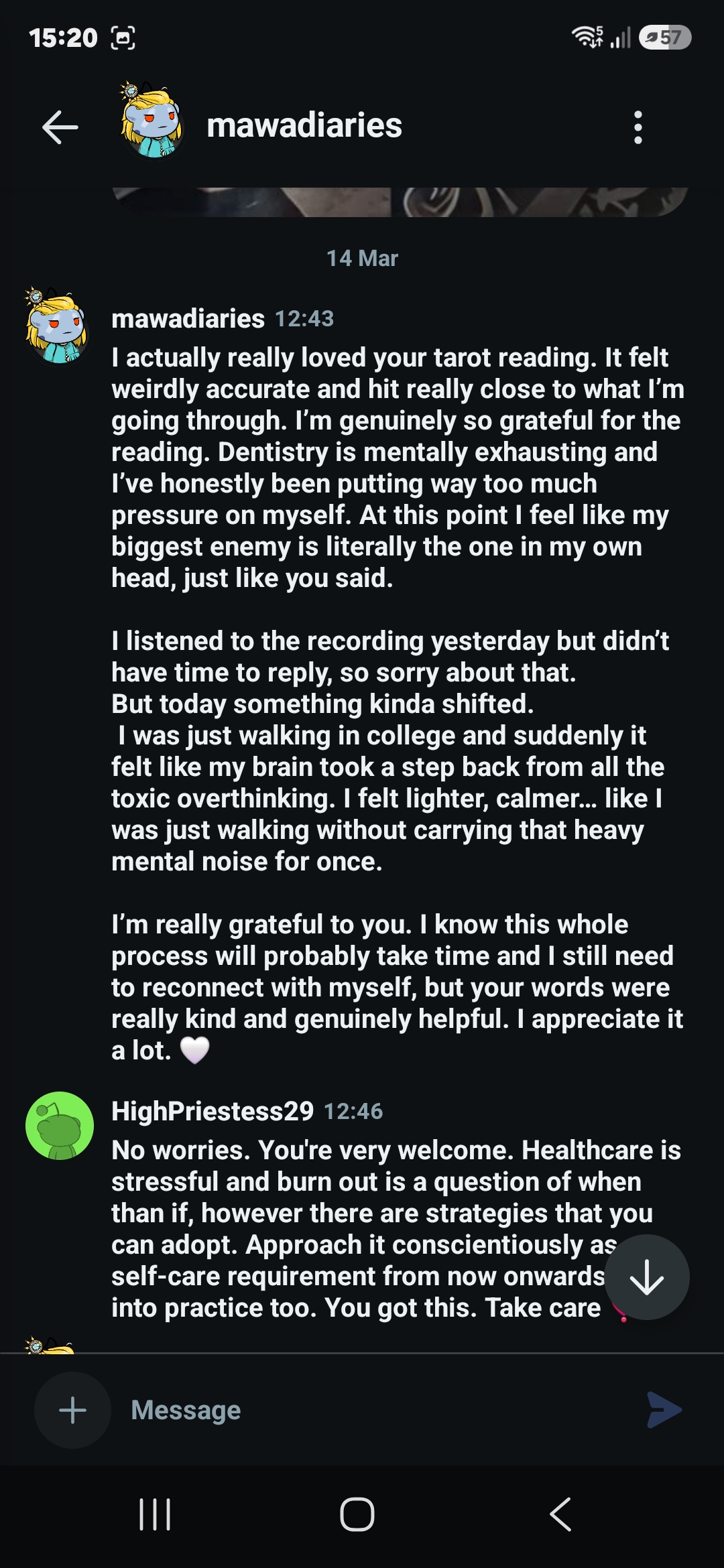The image size is (724, 1568).
Task: View the partially visible image at top
Action: 400,202
